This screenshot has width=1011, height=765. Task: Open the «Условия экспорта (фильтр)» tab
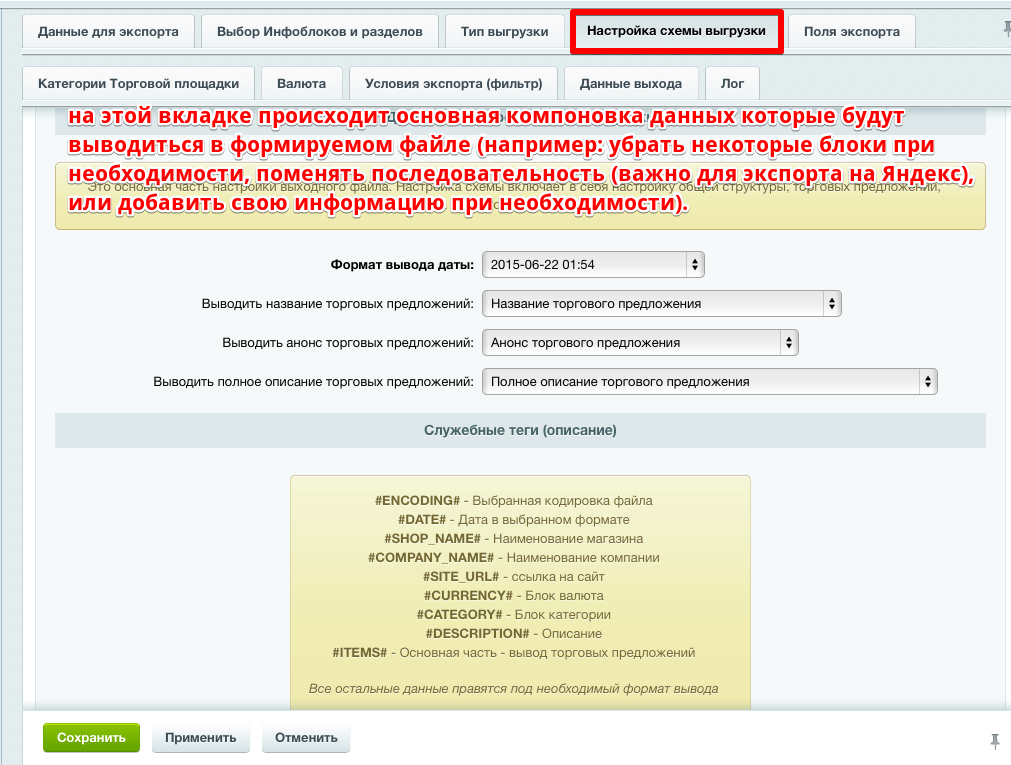453,83
